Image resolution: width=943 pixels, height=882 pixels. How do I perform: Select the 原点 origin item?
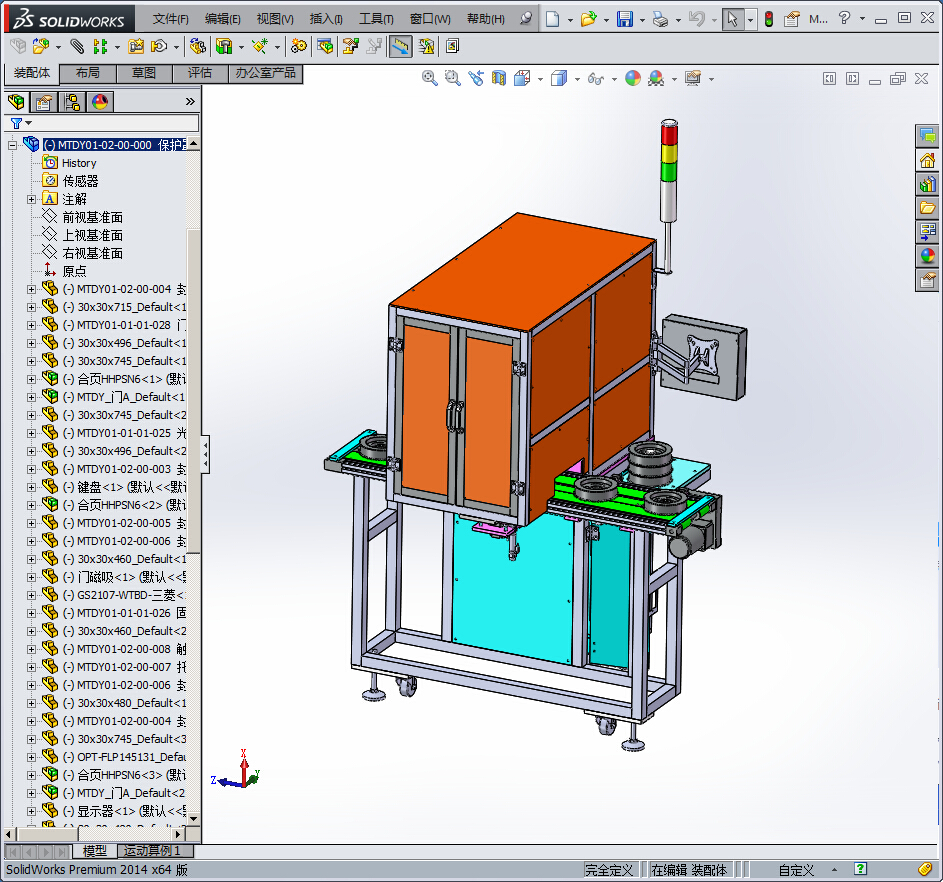coord(74,271)
